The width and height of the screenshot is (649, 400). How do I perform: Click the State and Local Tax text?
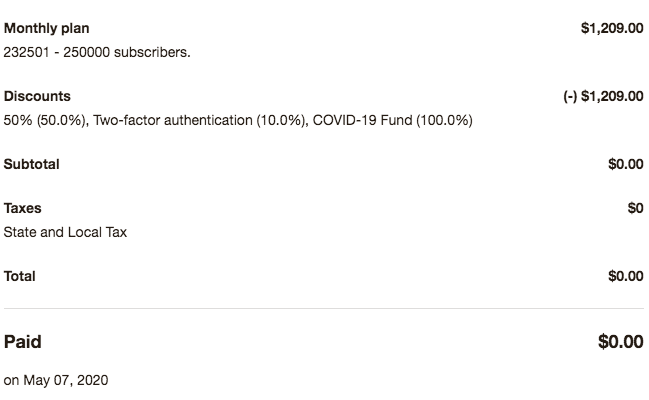(x=65, y=232)
